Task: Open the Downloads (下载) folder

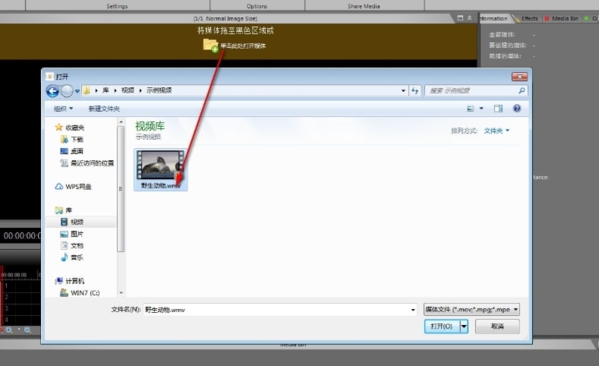Action: [72, 139]
